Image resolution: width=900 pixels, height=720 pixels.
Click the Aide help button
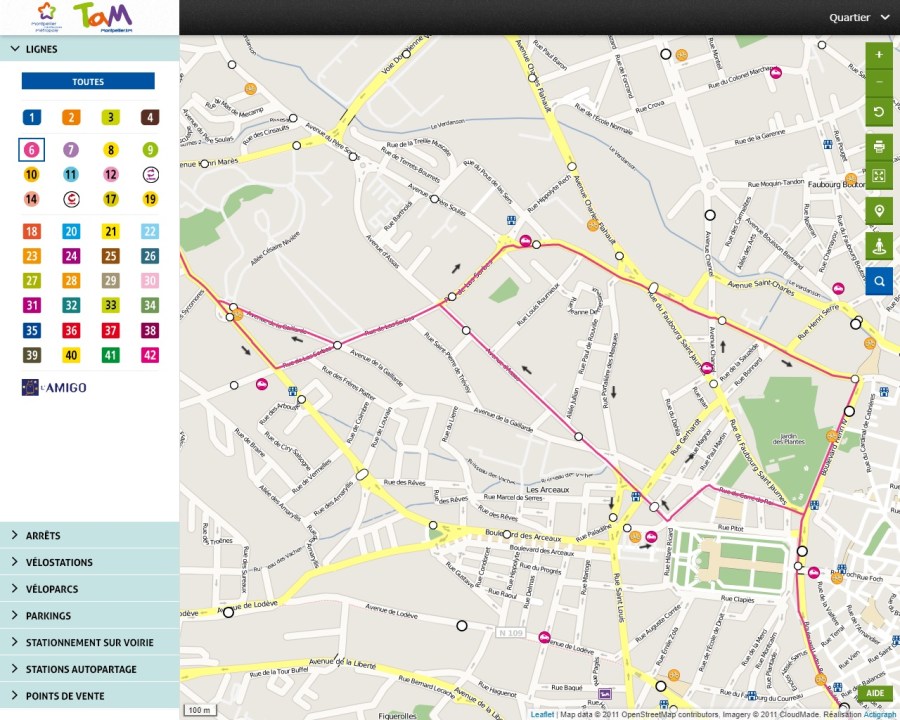tap(874, 693)
